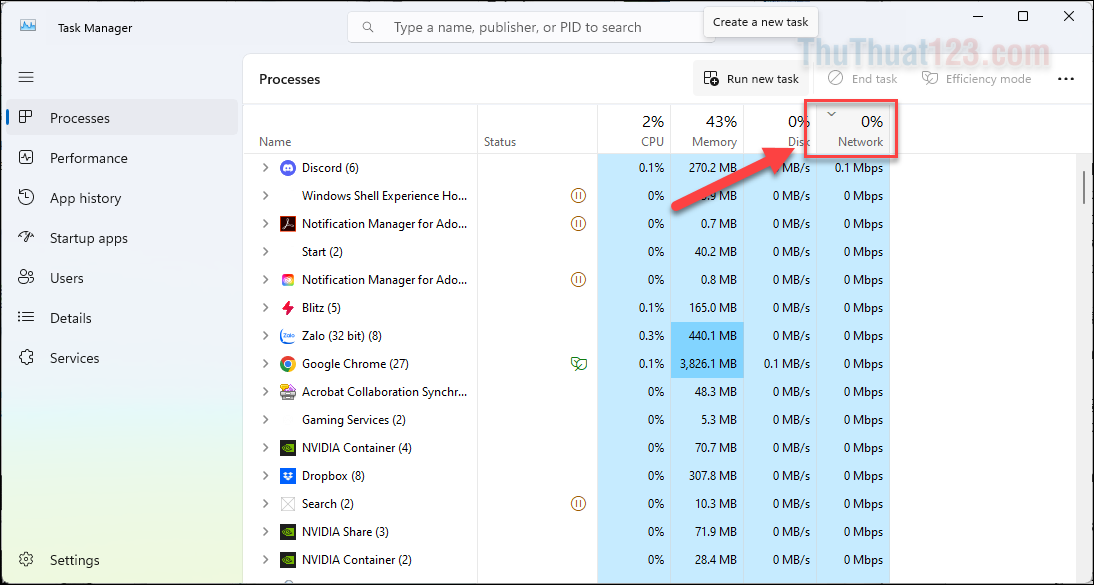This screenshot has width=1094, height=585.
Task: Click the End task button
Action: (862, 79)
